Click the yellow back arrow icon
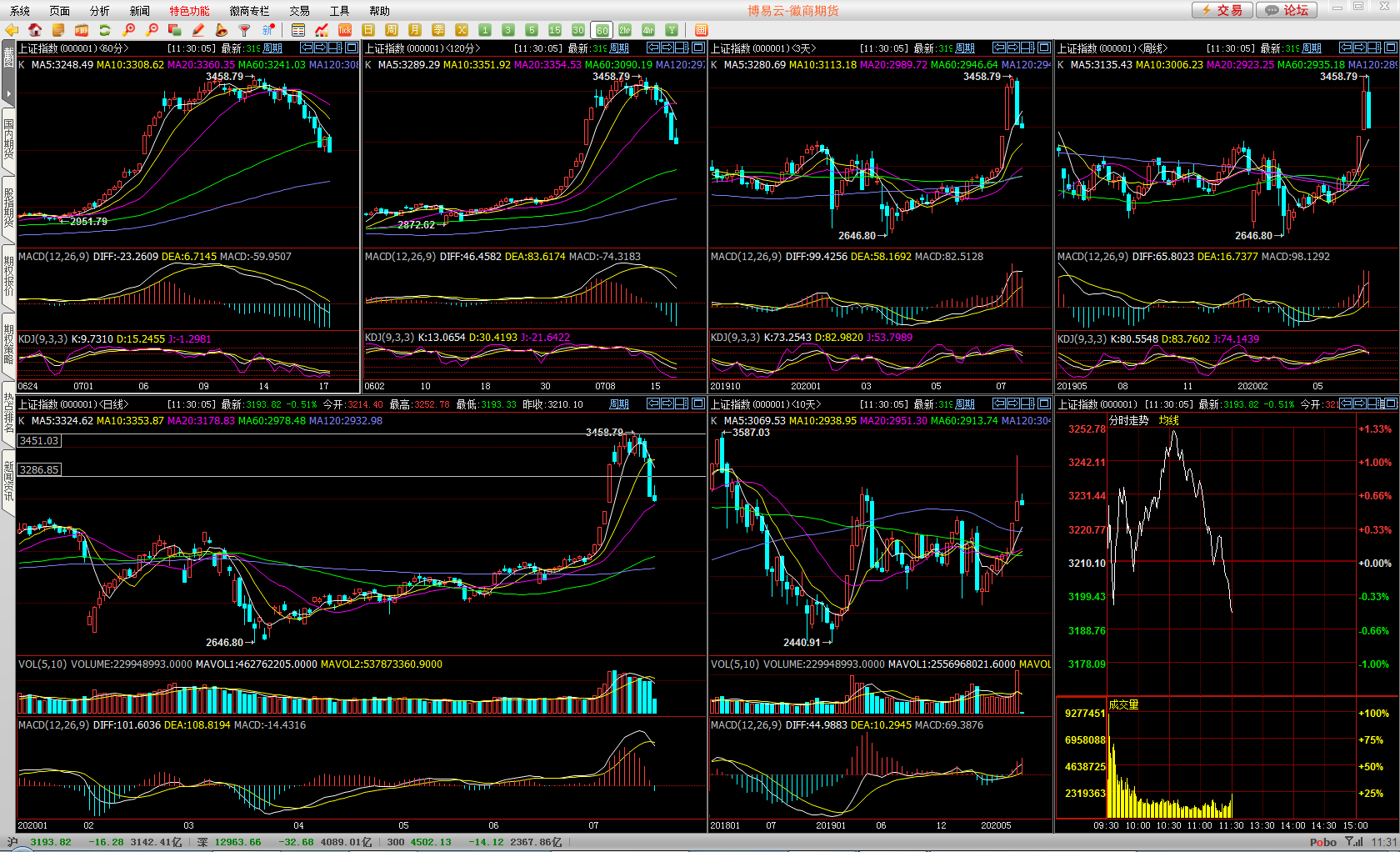The height and width of the screenshot is (852, 1400). [12, 30]
